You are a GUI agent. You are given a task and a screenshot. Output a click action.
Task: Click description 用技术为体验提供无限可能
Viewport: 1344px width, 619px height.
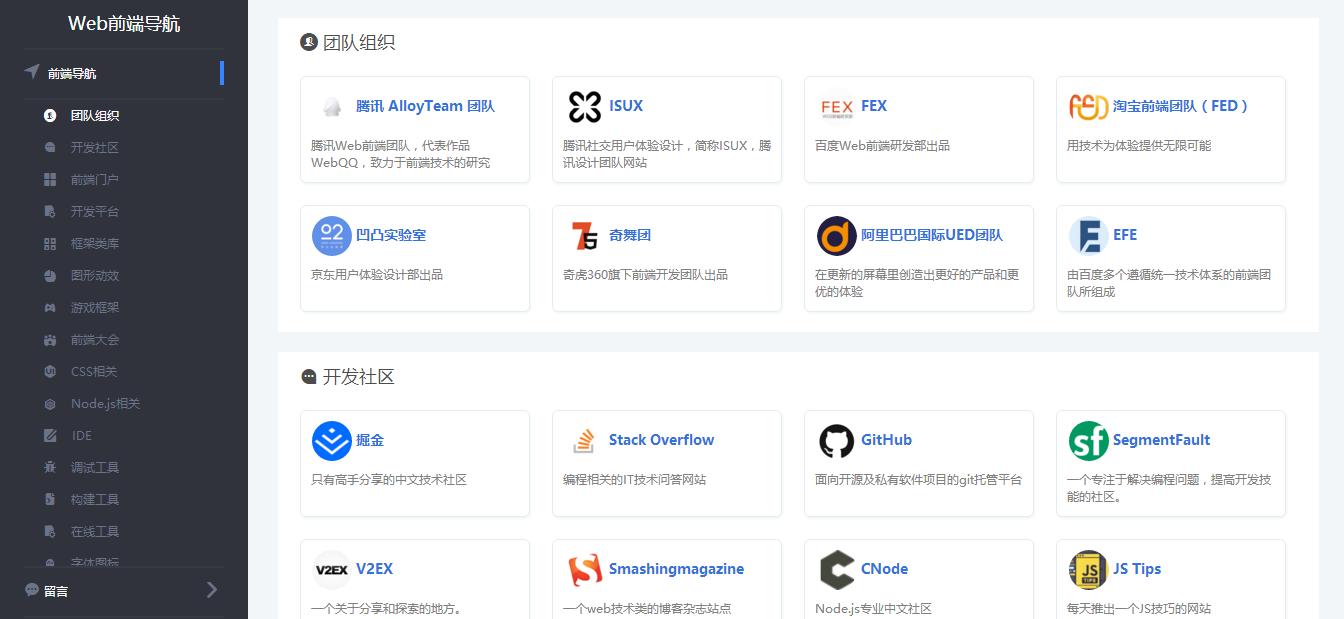click(1139, 146)
